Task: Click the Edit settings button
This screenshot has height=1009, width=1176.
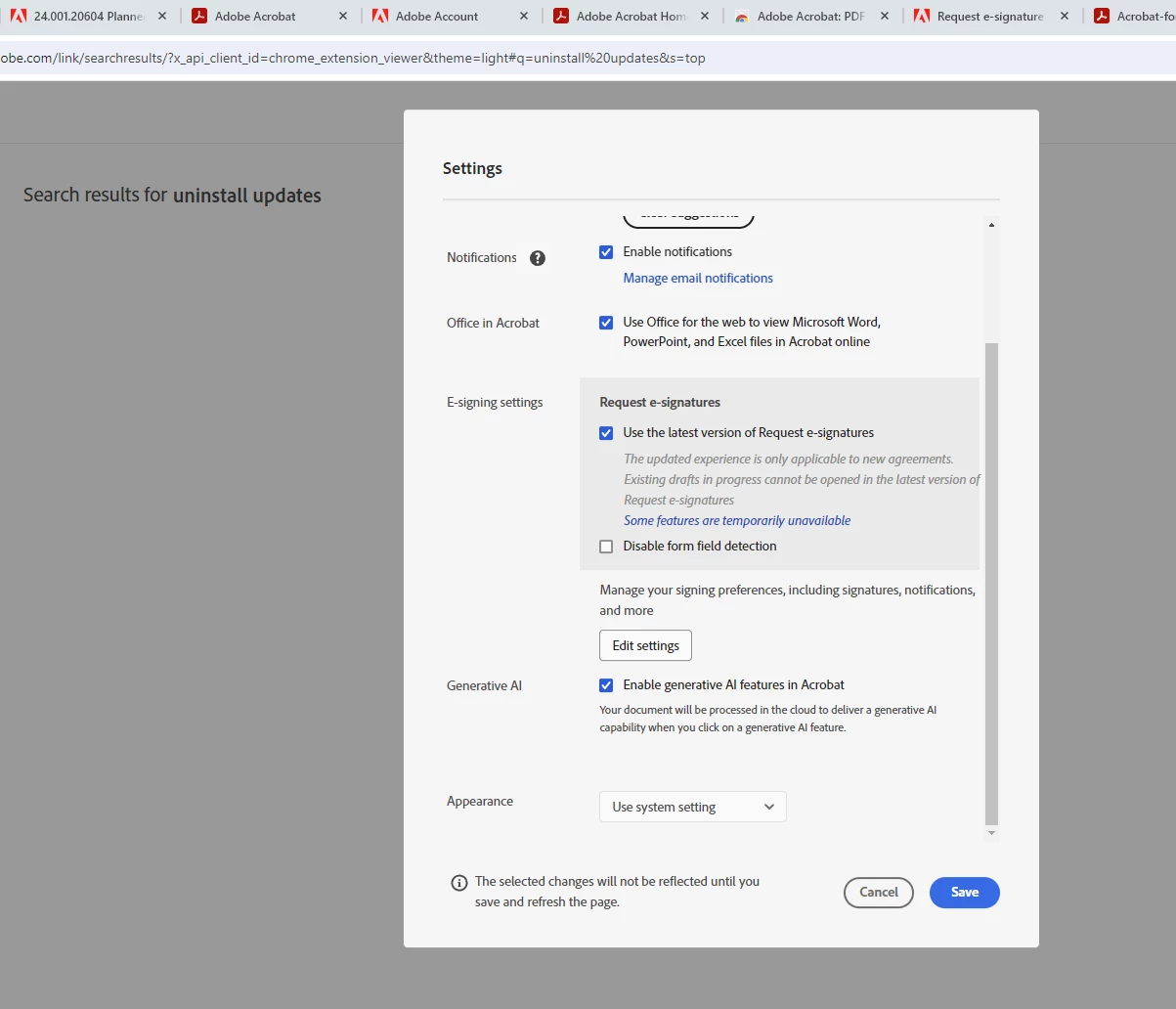Action: click(x=645, y=646)
